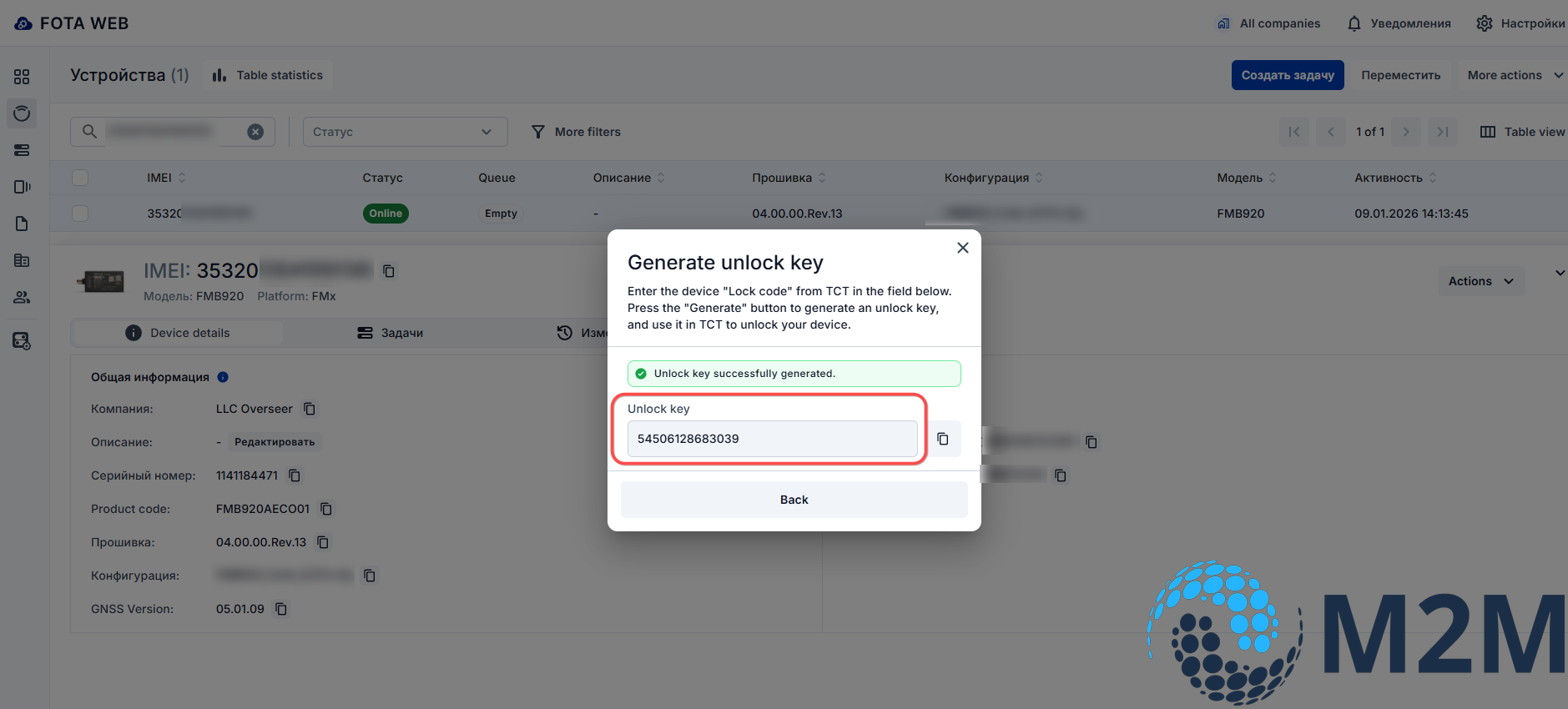This screenshot has width=1568, height=709.
Task: Switch to the Device details tab
Action: 178,333
